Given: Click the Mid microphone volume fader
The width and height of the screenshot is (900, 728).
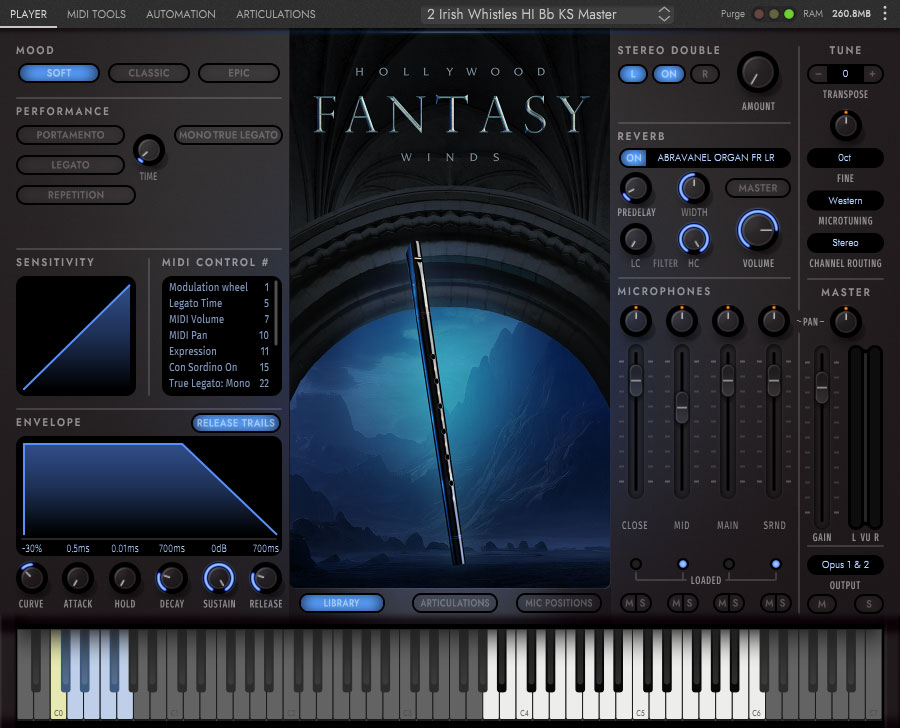Looking at the screenshot, I should pos(682,406).
